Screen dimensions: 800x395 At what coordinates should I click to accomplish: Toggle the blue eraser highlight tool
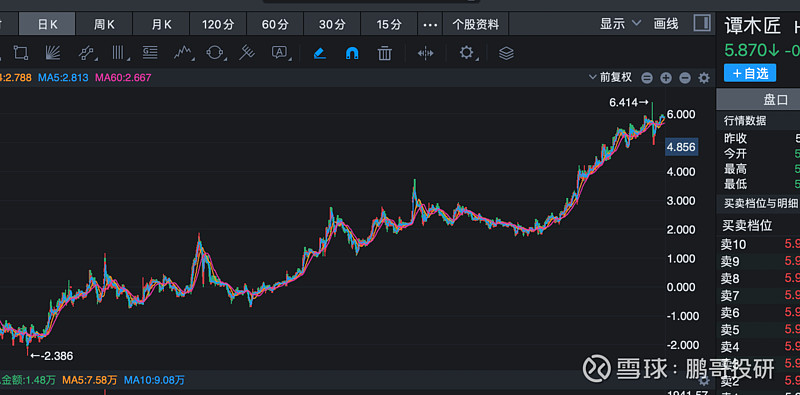(320, 53)
